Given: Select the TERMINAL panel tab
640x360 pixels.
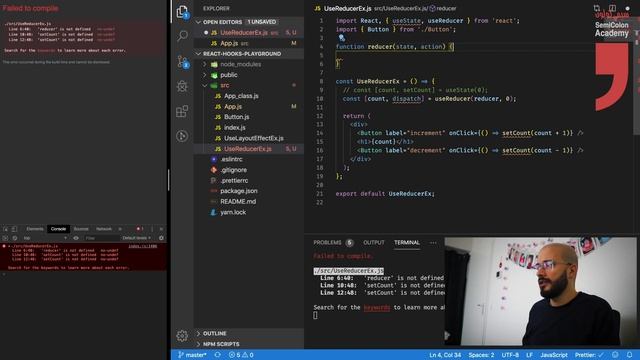Looking at the screenshot, I should [407, 242].
